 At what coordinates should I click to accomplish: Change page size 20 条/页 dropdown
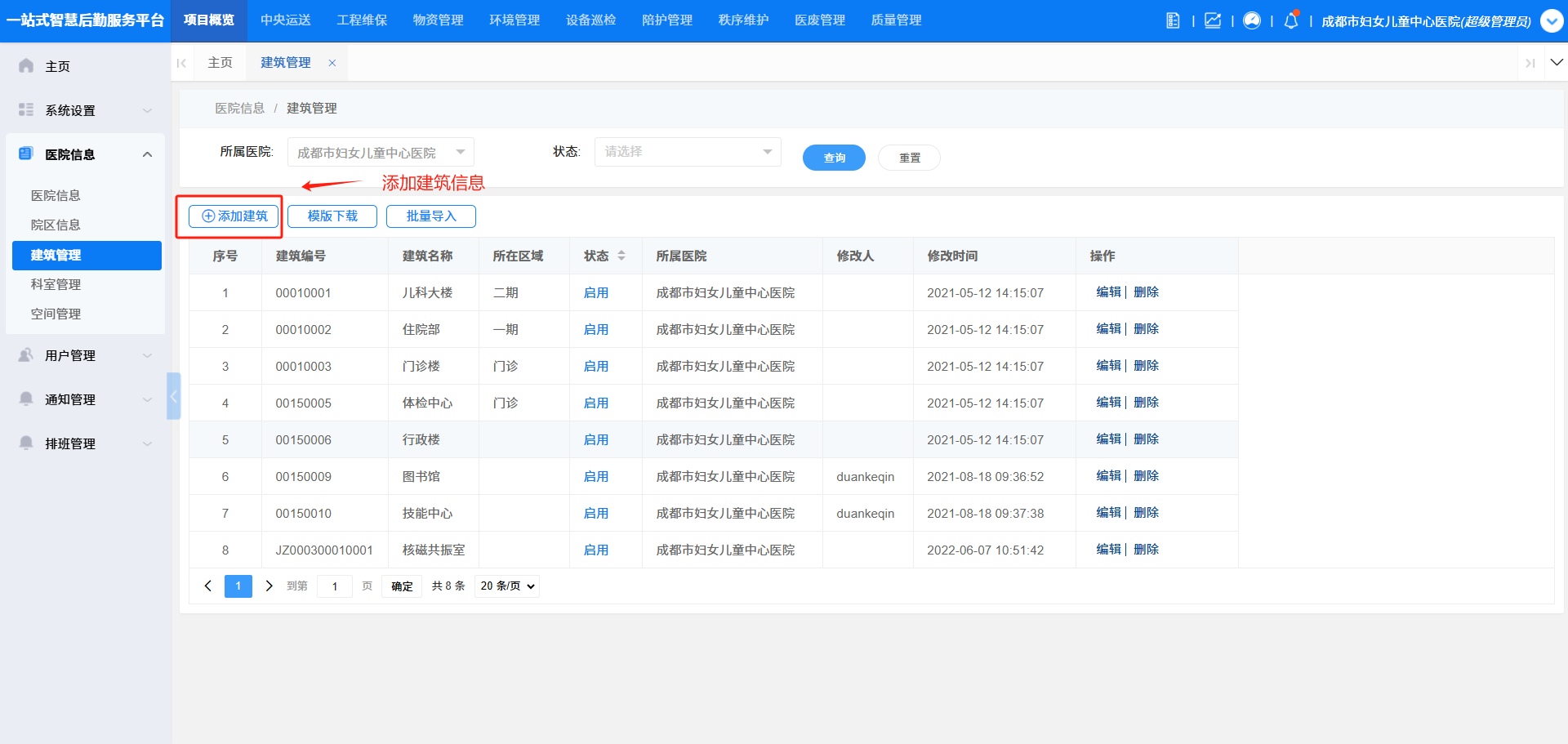507,586
